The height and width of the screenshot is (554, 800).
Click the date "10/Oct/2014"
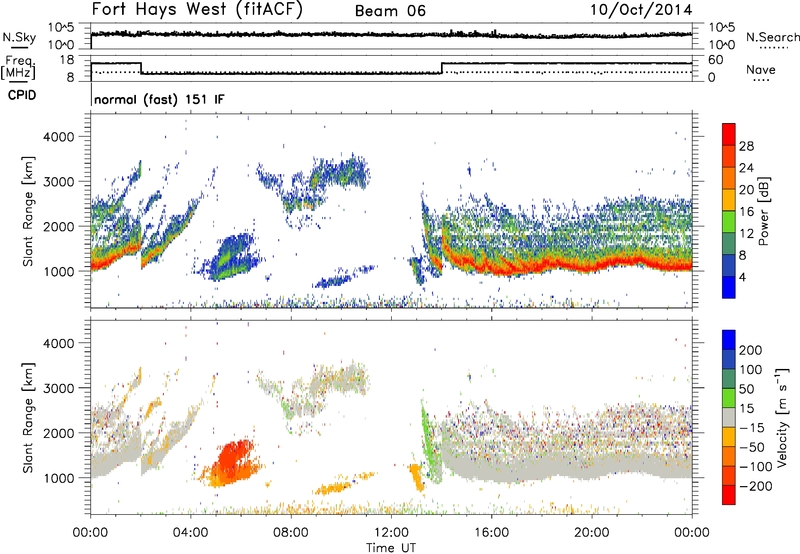[641, 10]
